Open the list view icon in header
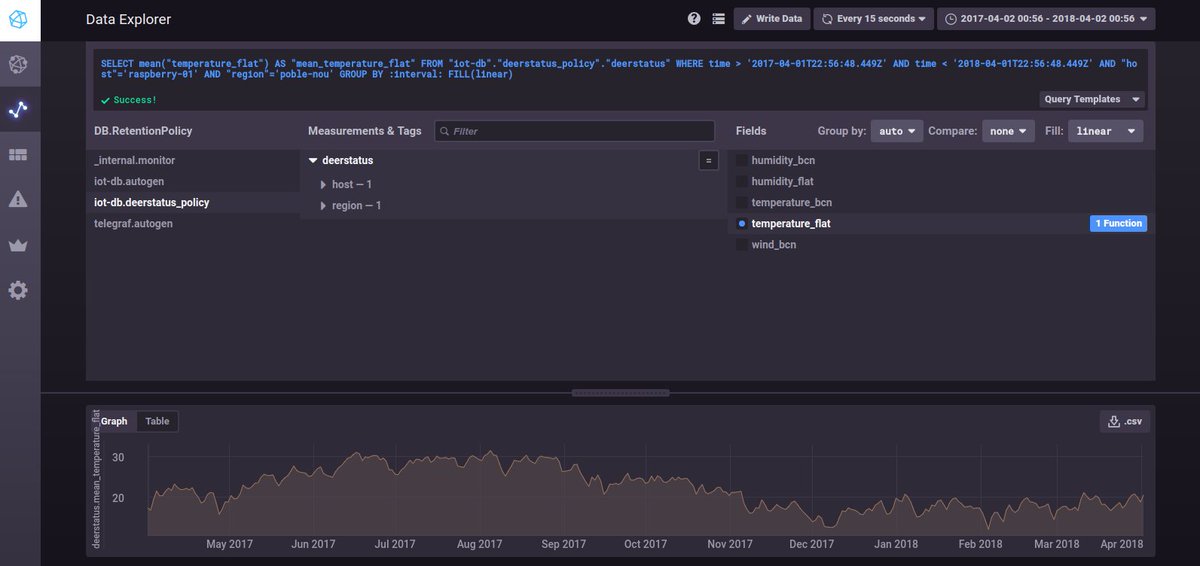 tap(718, 19)
